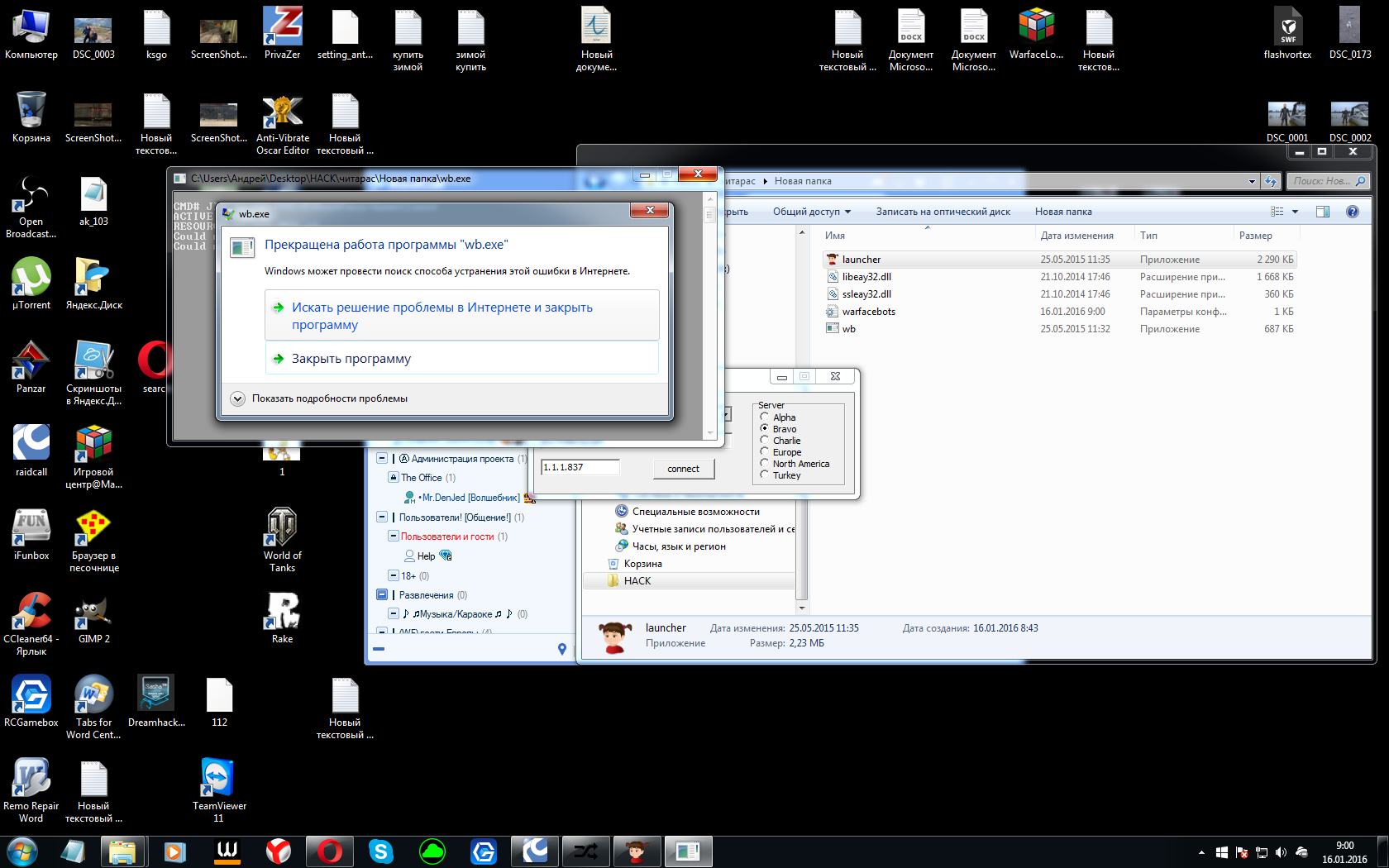
Task: Open the Explorer address bar history dropdown
Action: [1252, 181]
